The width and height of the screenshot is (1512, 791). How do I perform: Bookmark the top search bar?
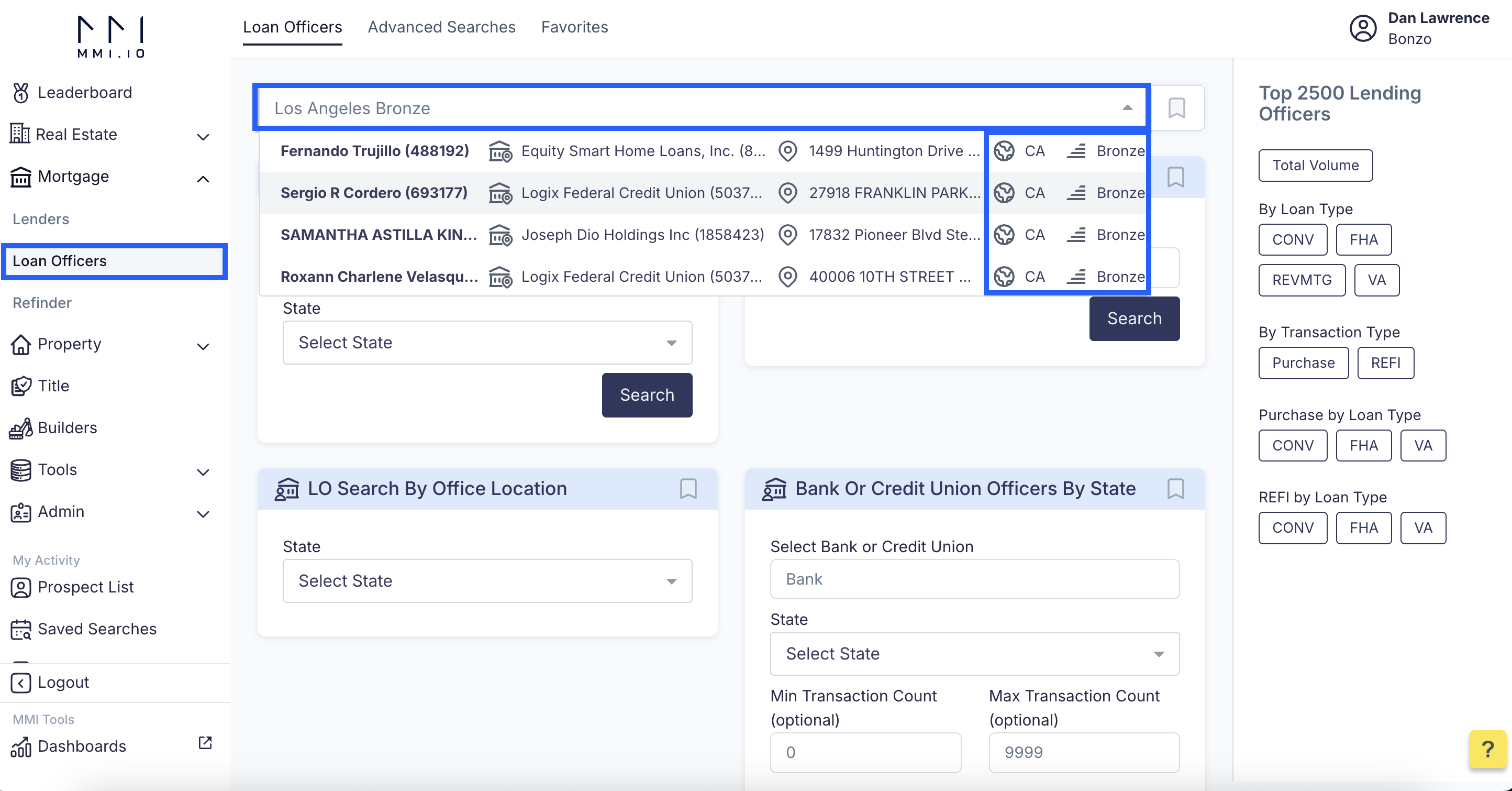click(x=1176, y=107)
